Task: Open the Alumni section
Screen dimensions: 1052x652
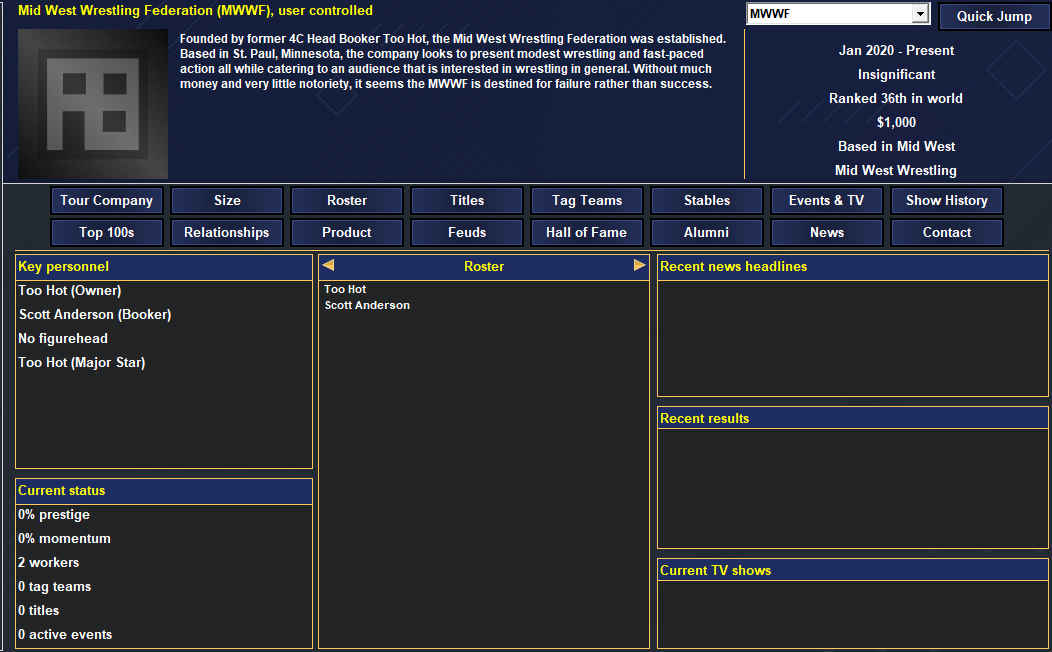Action: click(x=707, y=233)
